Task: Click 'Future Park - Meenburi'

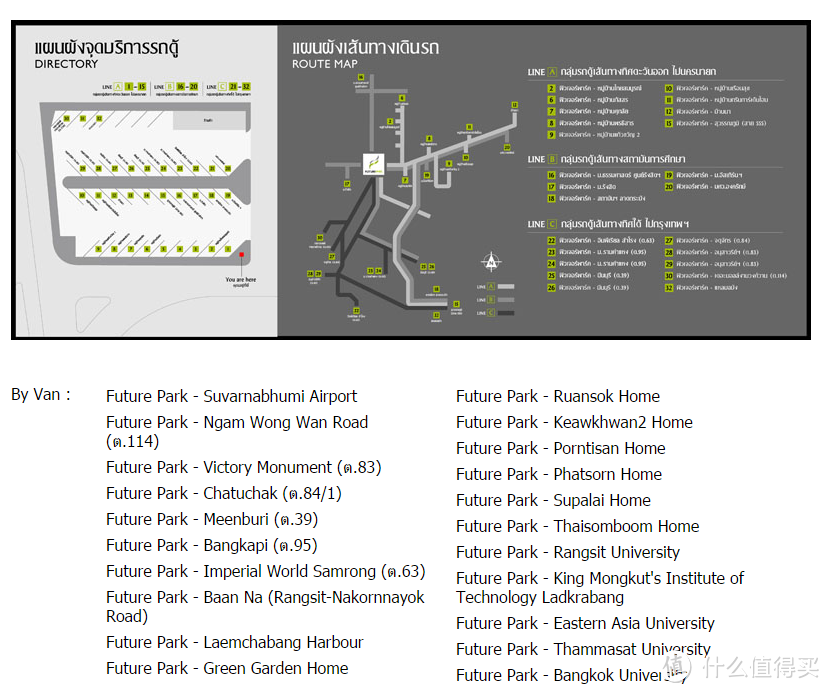Action: click(212, 519)
